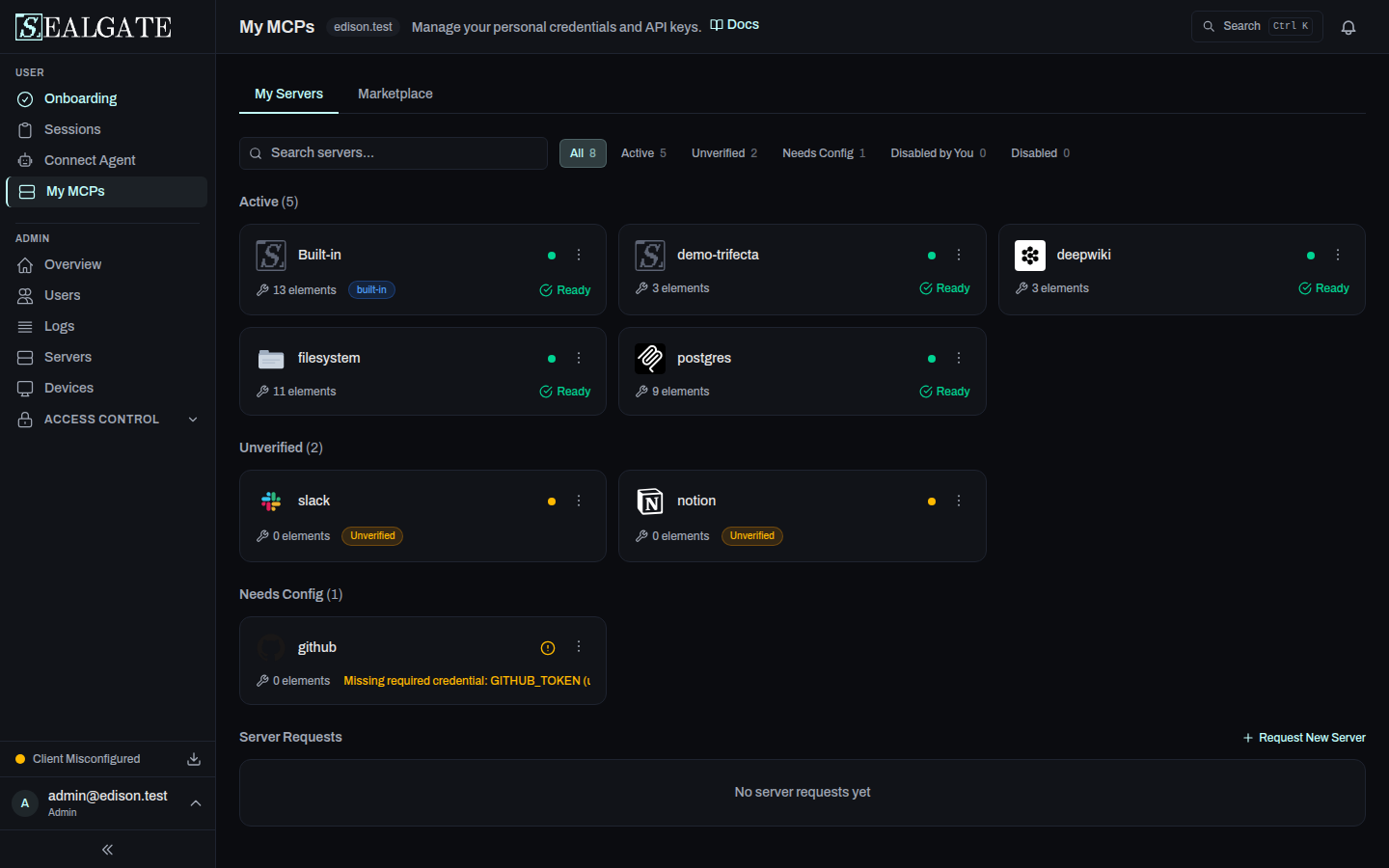
Task: Click the notion server icon
Action: [x=650, y=502]
